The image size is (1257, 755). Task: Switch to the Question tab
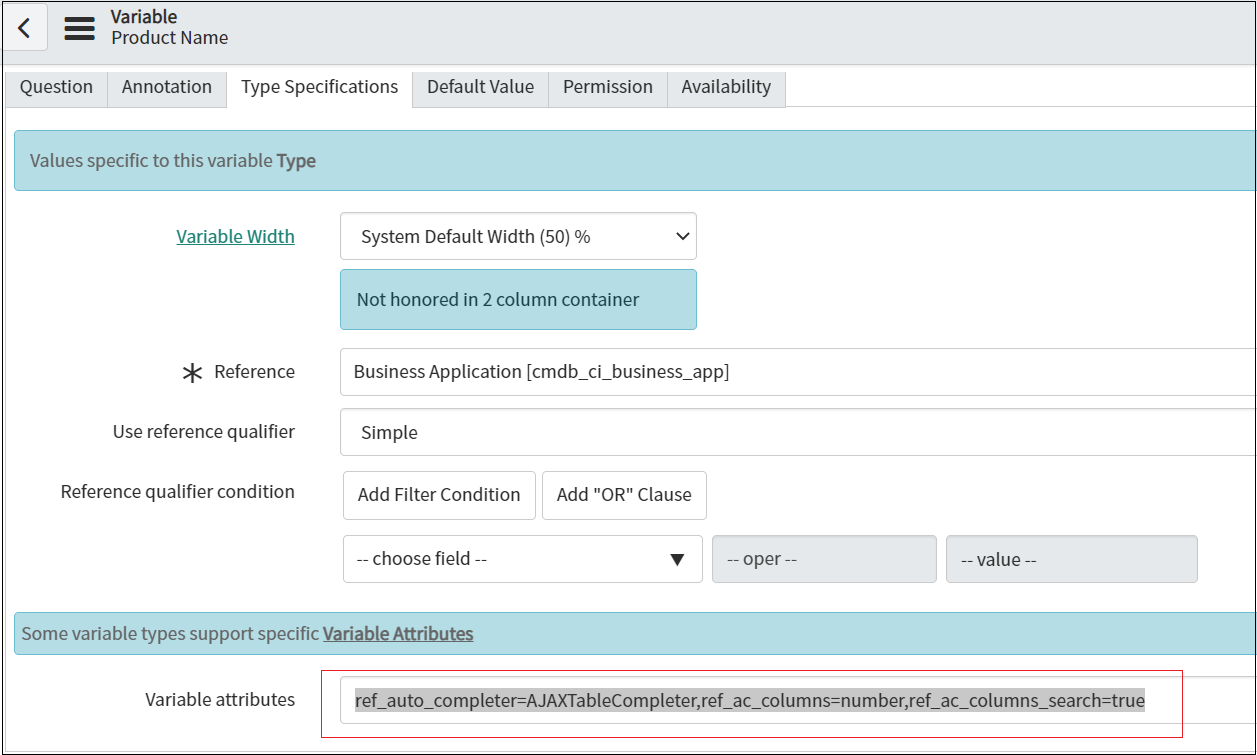(x=55, y=87)
